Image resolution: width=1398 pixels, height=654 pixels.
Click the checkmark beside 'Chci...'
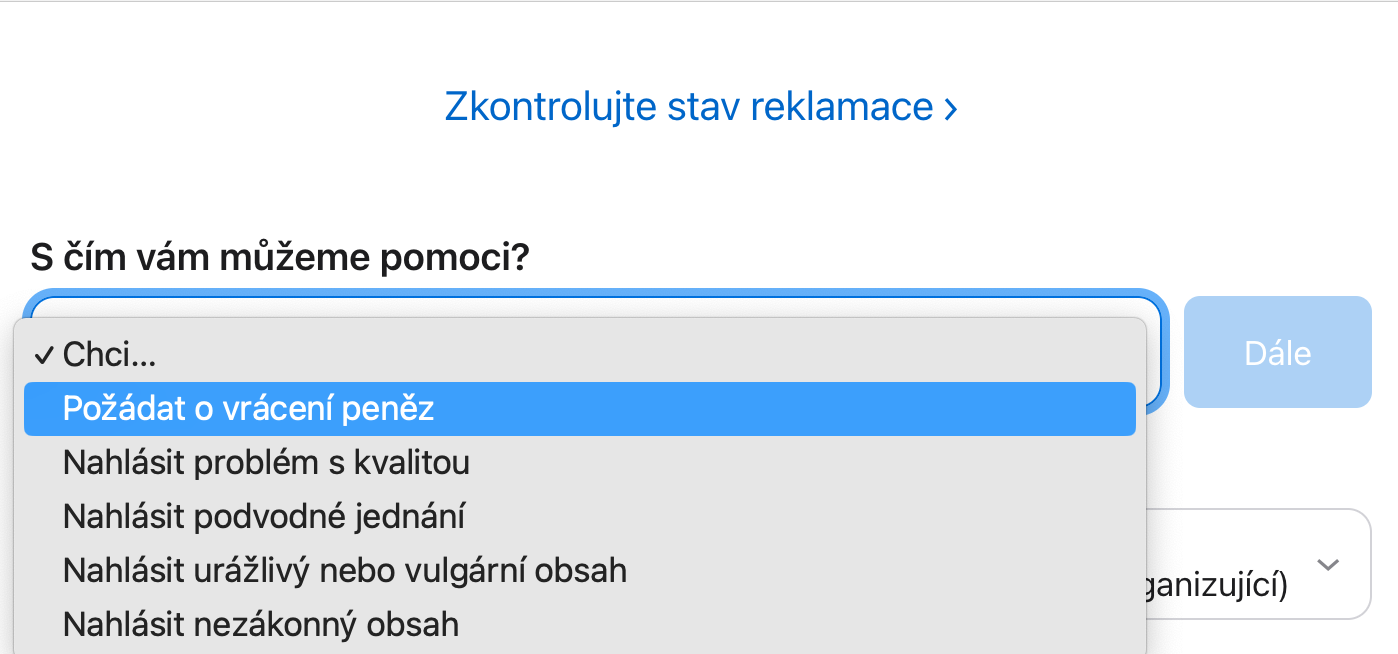click(42, 354)
